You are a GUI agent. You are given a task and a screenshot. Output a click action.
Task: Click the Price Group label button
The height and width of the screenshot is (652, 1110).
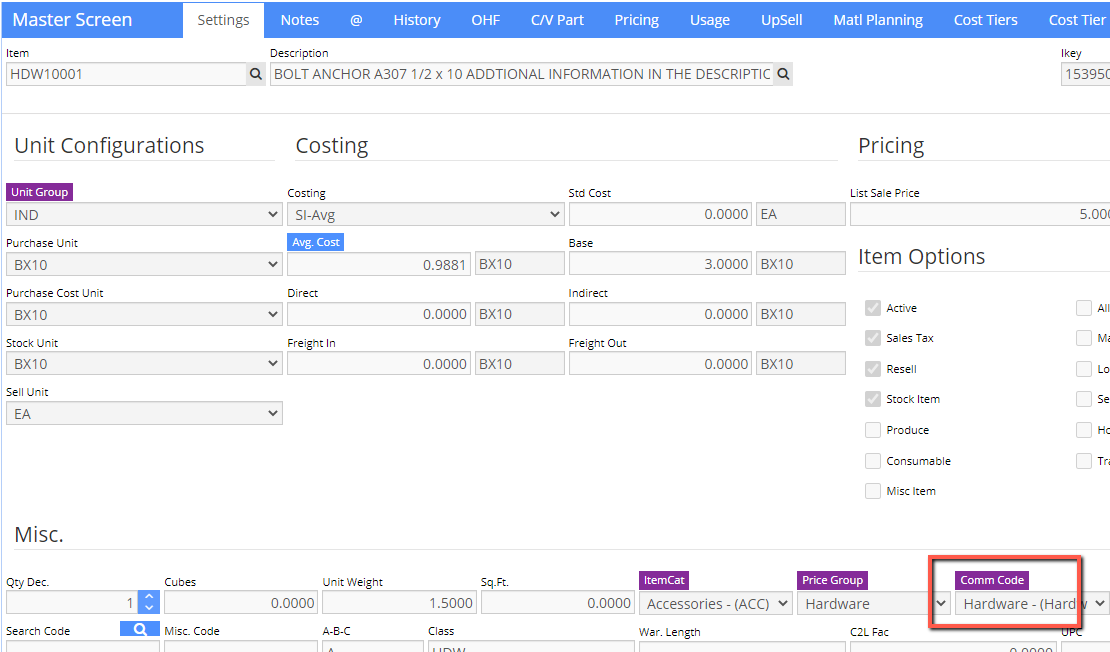coord(832,580)
